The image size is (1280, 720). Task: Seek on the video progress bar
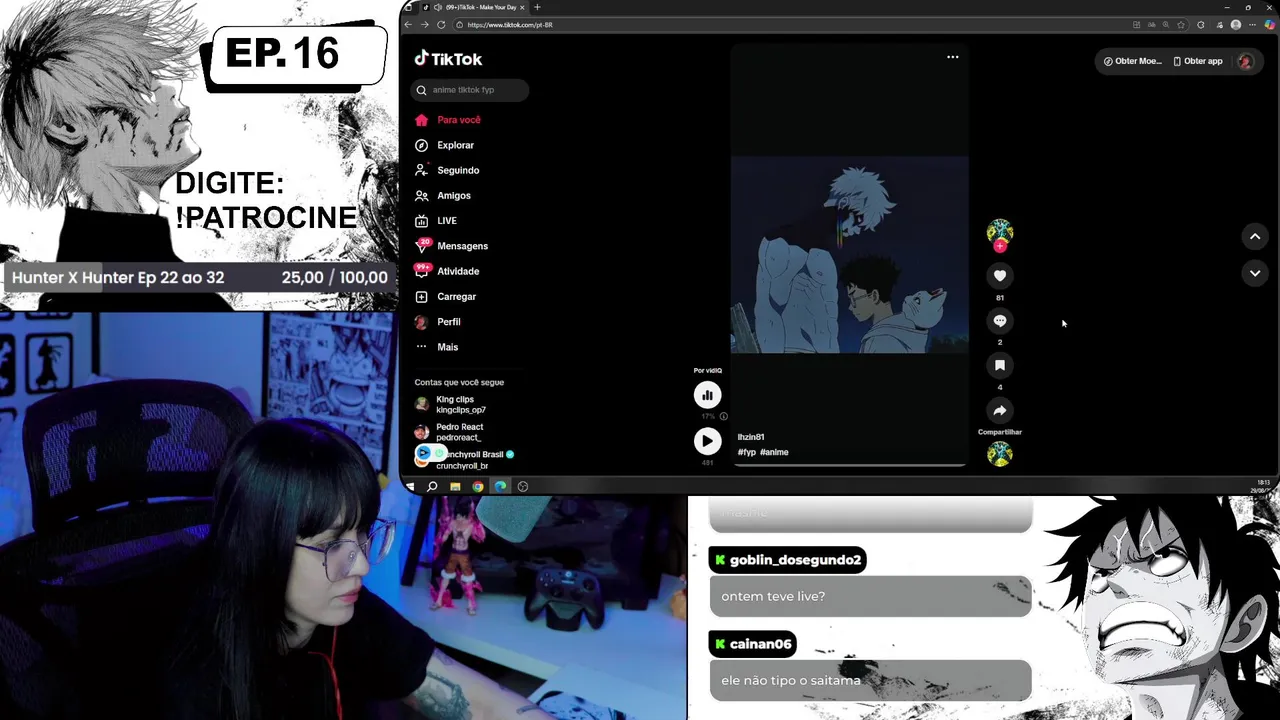[x=850, y=465]
